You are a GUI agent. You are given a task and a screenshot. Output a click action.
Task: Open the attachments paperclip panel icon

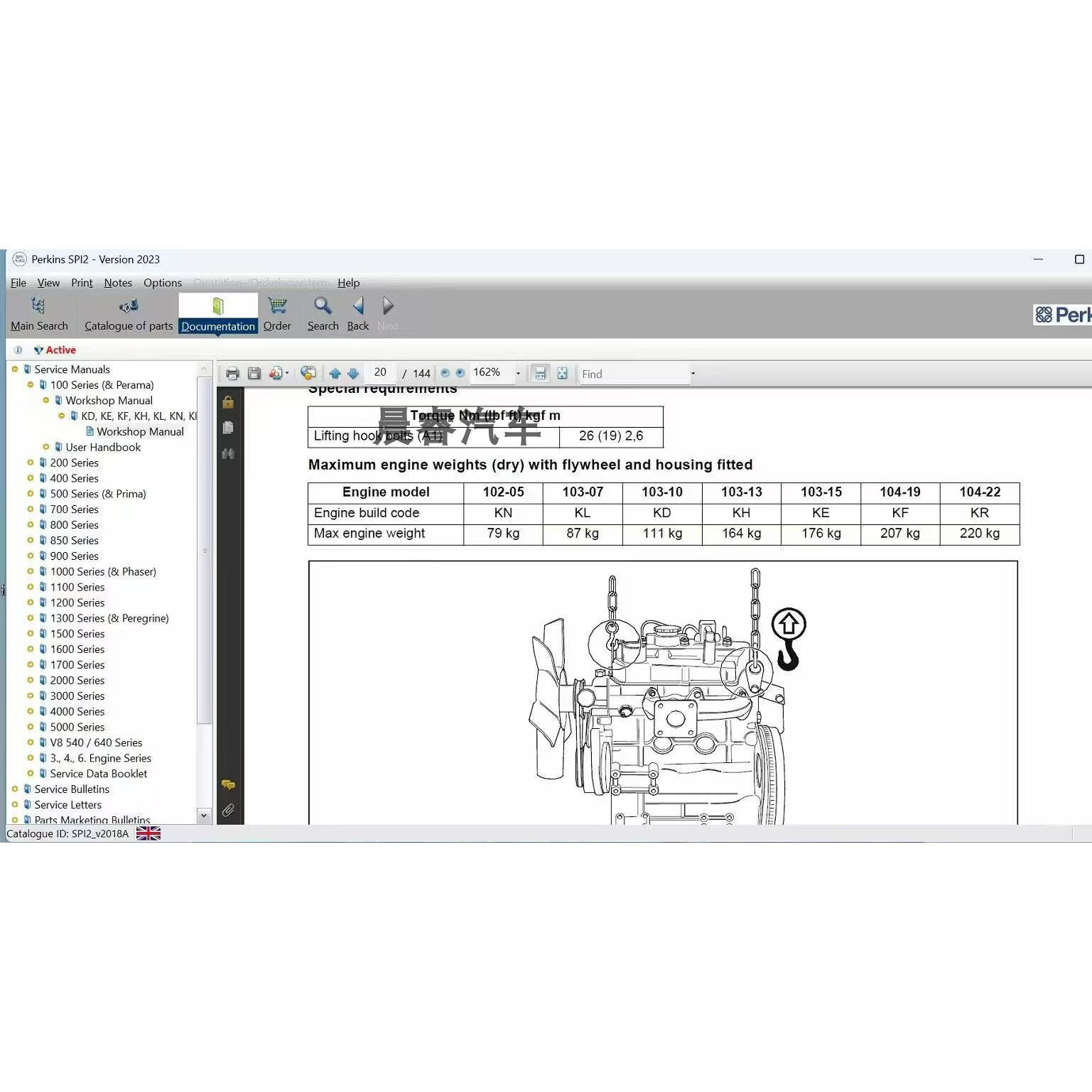coord(228,811)
